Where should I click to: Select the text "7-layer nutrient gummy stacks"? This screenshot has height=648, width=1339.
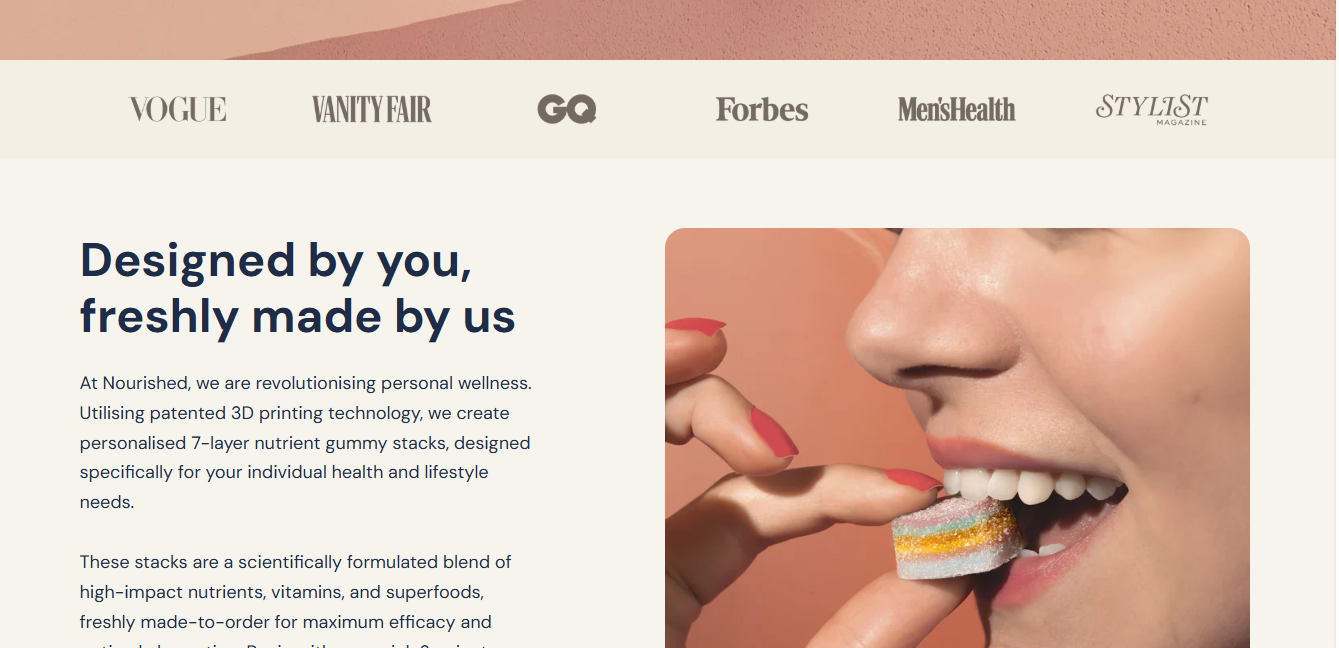(x=319, y=443)
